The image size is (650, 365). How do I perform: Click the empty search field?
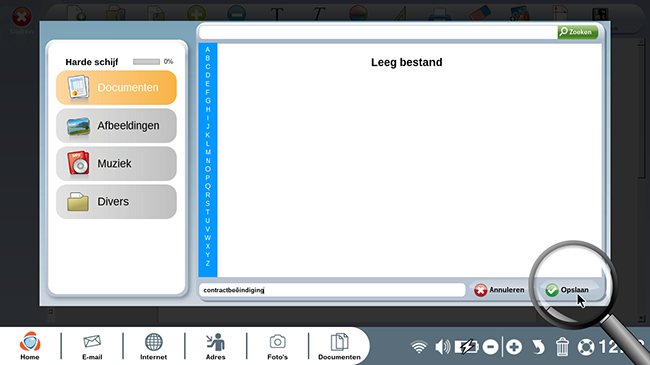pyautogui.click(x=378, y=32)
